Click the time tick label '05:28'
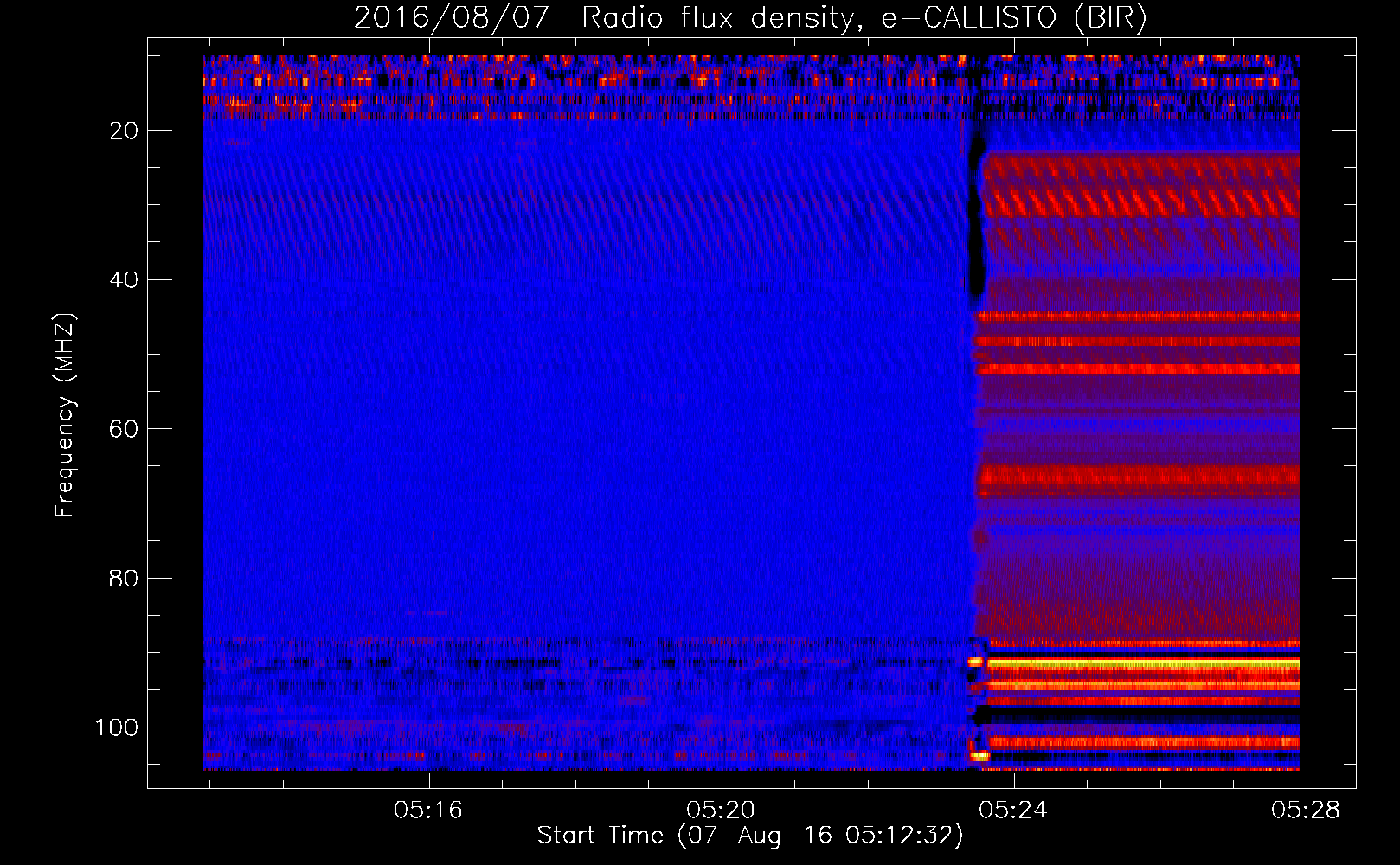The height and width of the screenshot is (865, 1400). point(1306,811)
